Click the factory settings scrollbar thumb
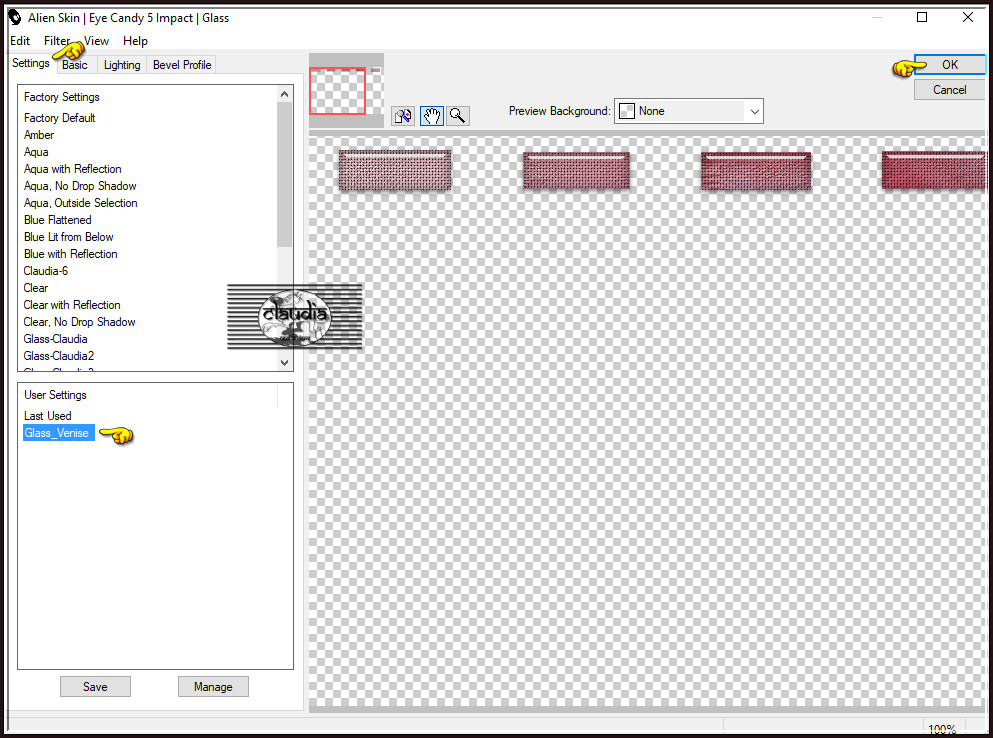993x738 pixels. click(284, 175)
